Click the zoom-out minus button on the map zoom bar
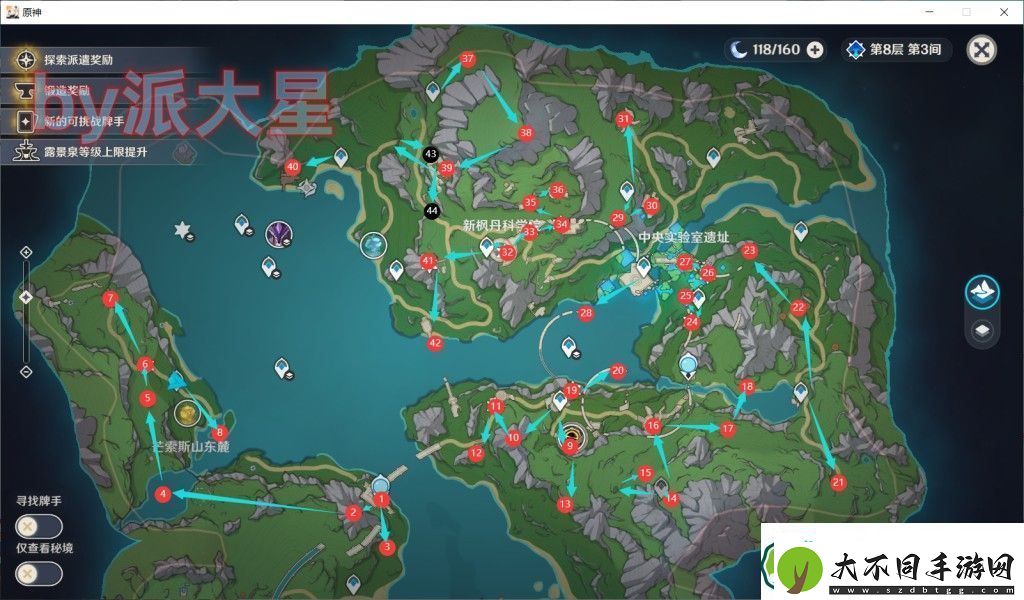The width and height of the screenshot is (1024, 600). (26, 372)
